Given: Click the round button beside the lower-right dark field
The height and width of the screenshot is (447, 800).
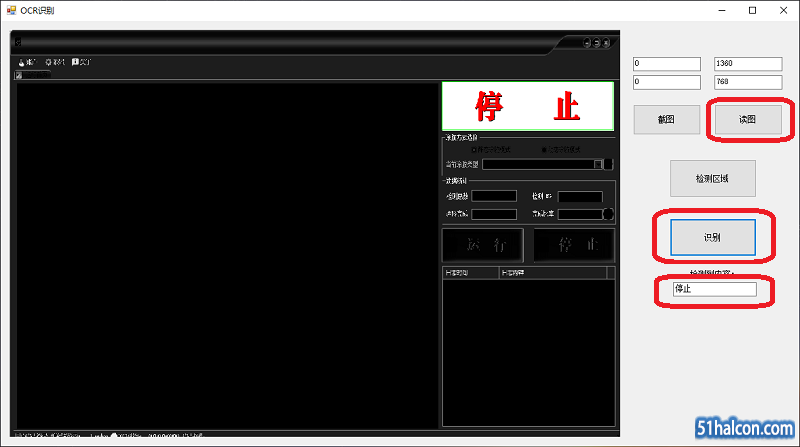Looking at the screenshot, I should pyautogui.click(x=608, y=213).
